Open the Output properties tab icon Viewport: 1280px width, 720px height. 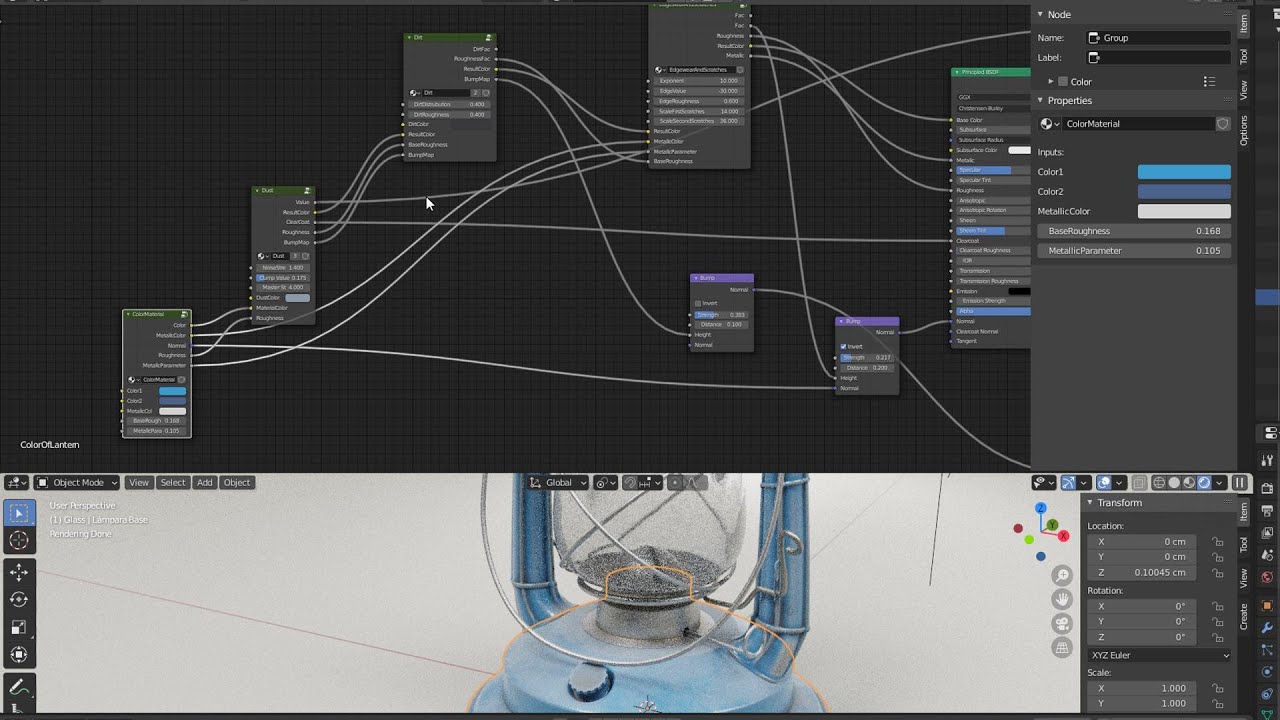(x=1267, y=511)
